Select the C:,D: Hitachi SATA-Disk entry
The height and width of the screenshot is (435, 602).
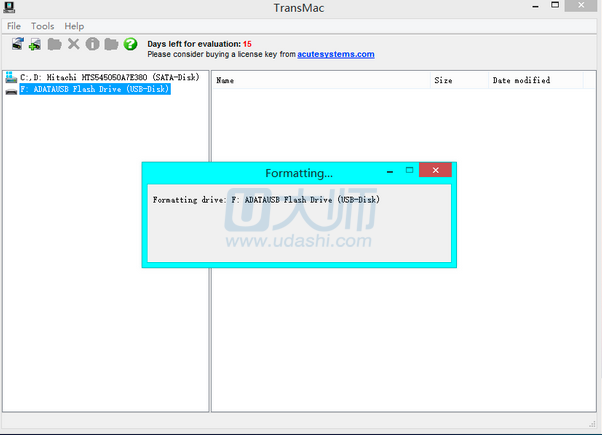pyautogui.click(x=109, y=77)
